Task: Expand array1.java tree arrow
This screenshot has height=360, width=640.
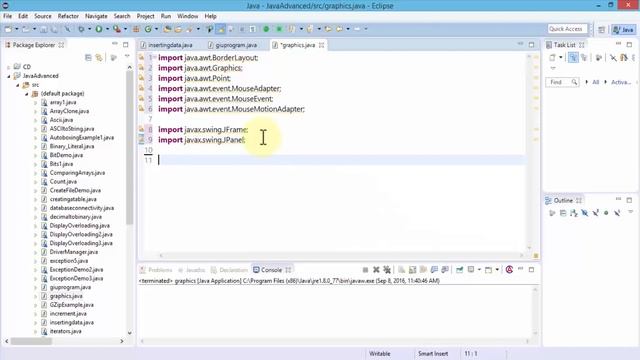Action: (x=36, y=102)
